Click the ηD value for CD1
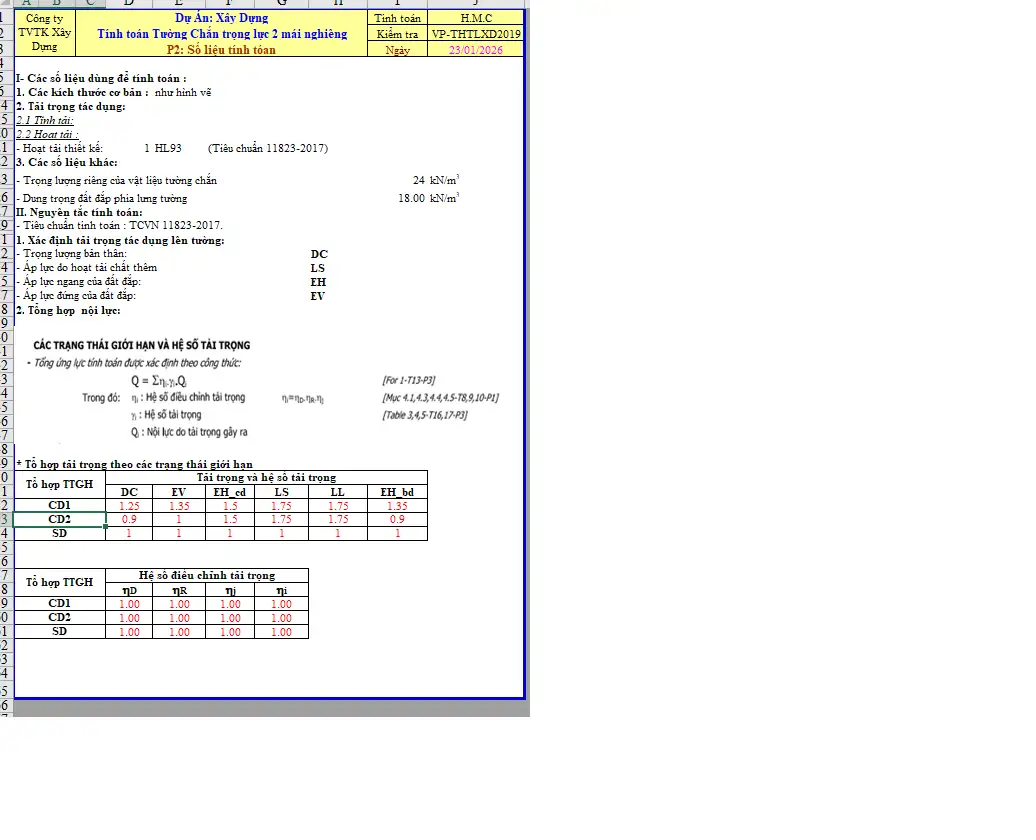The image size is (1036, 840). [x=129, y=604]
